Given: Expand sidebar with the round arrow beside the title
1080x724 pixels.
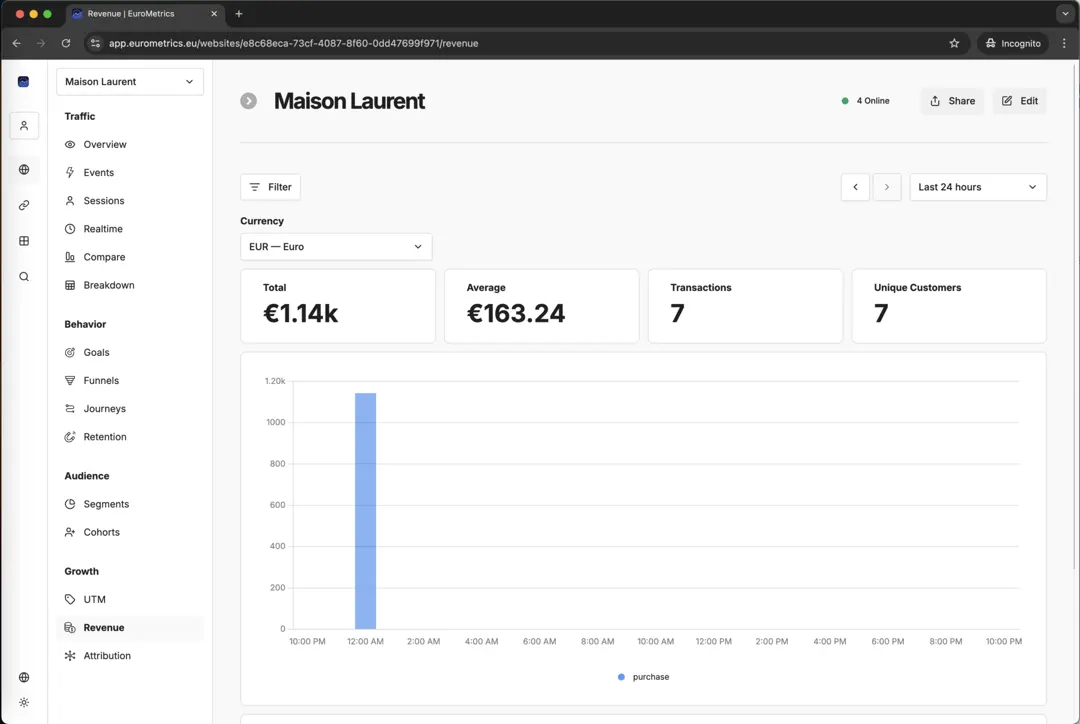Looking at the screenshot, I should coord(249,101).
